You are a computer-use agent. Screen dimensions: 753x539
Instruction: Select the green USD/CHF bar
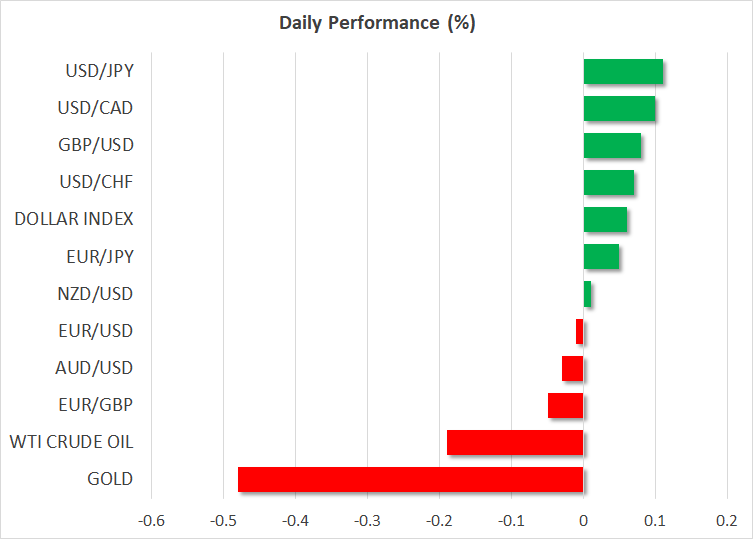(608, 182)
